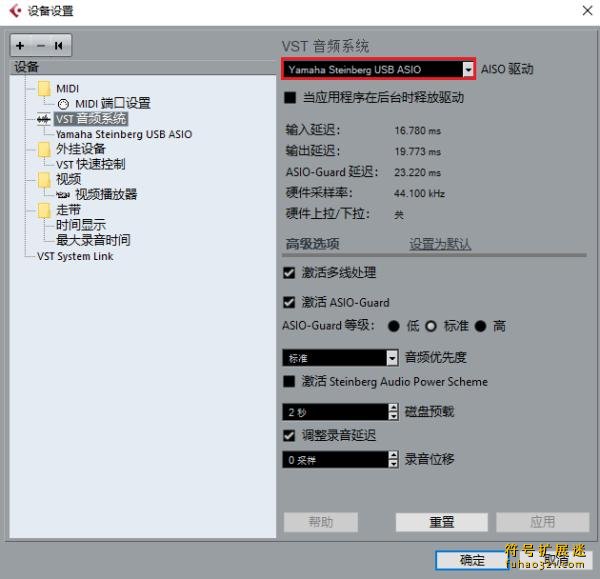Select Yamaha Steinberg USB ASIO tree entry
This screenshot has height=579, width=600.
click(x=124, y=134)
